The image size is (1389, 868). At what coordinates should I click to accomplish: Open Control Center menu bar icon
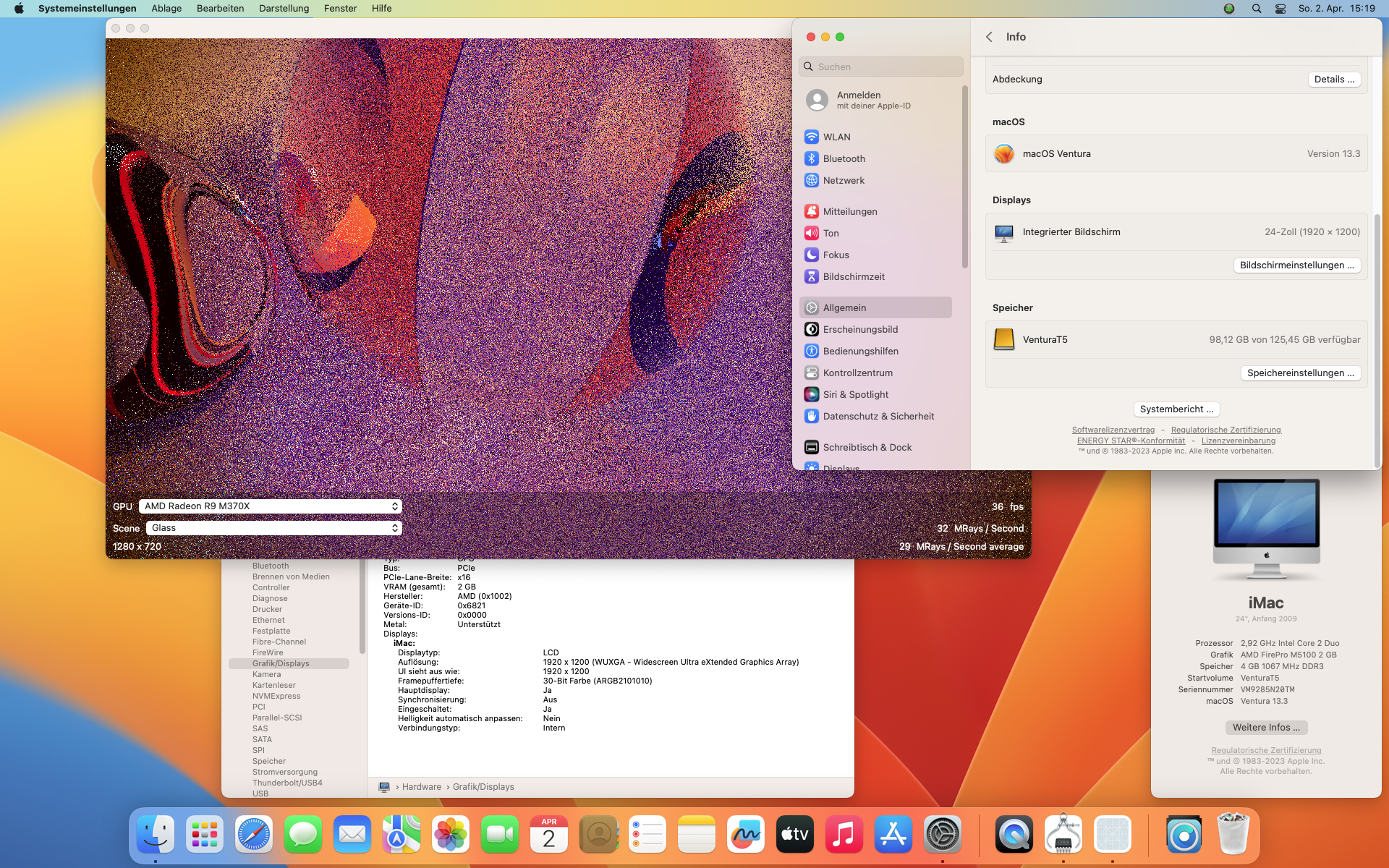click(1280, 9)
